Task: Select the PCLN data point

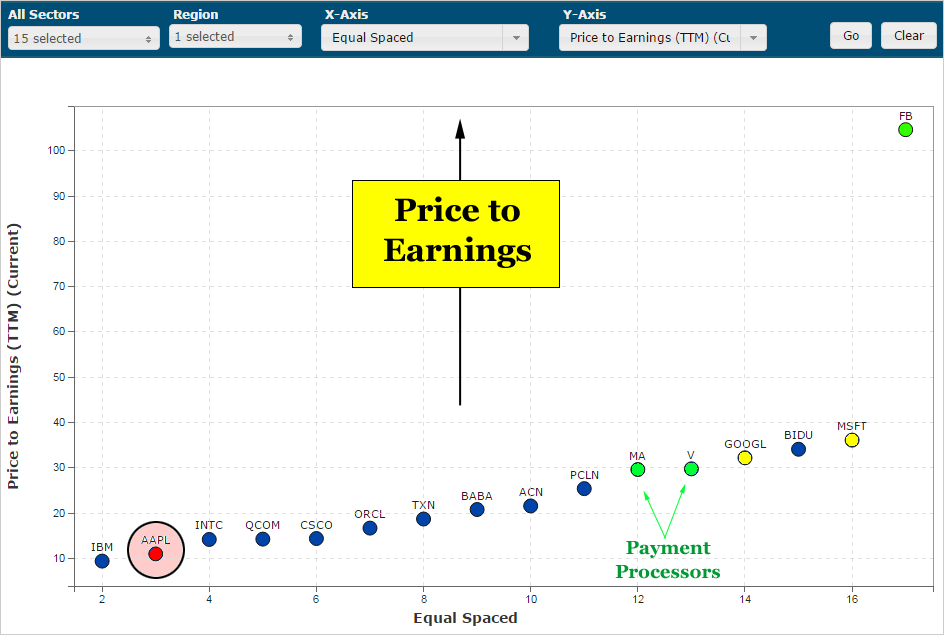Action: (584, 489)
